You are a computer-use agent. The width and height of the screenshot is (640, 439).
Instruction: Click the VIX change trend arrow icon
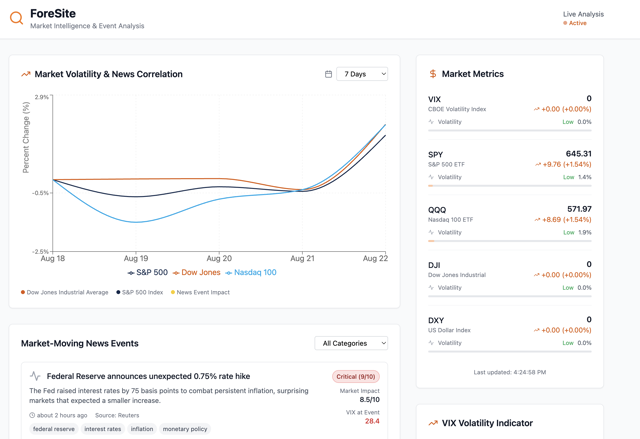pos(536,109)
